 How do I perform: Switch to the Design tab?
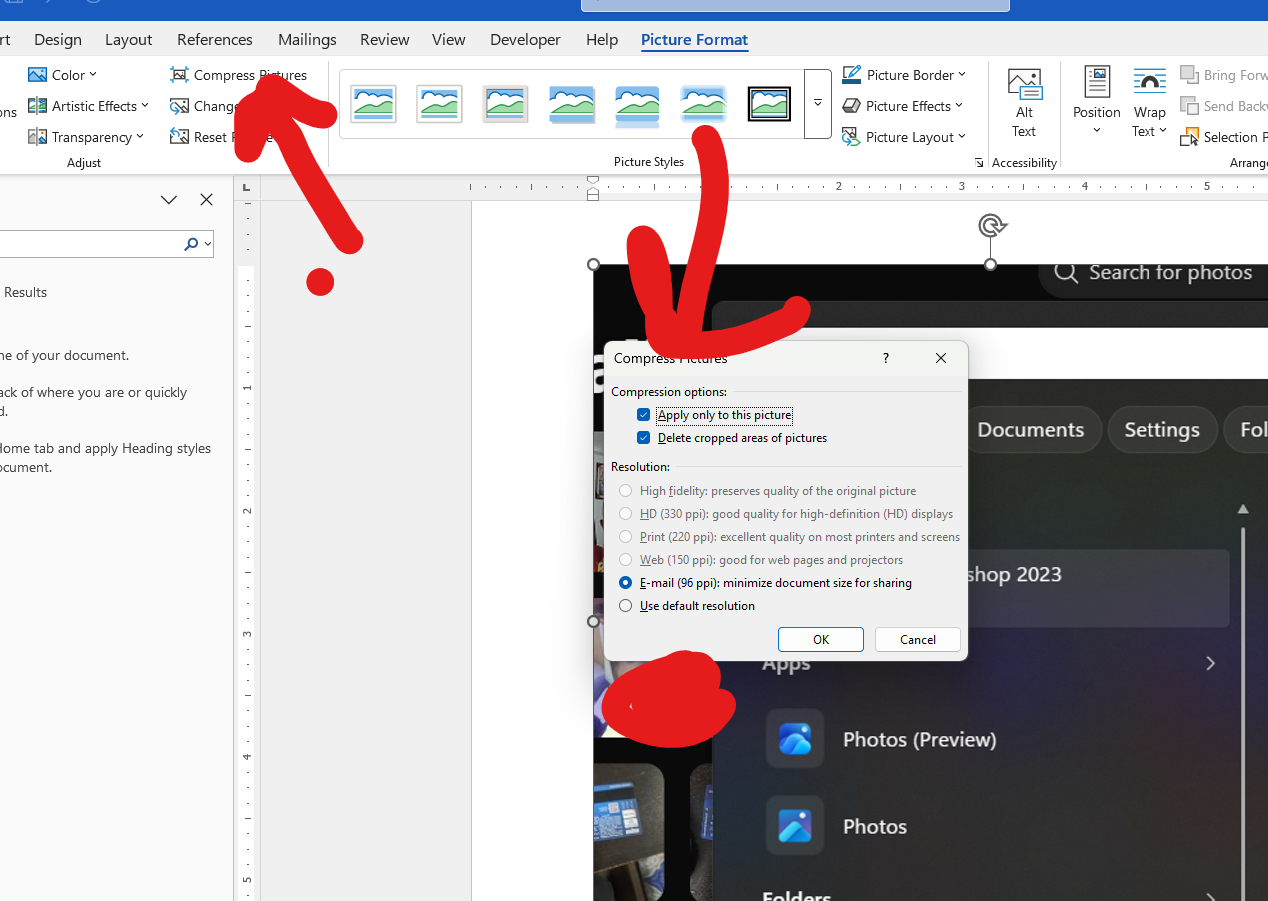[58, 40]
